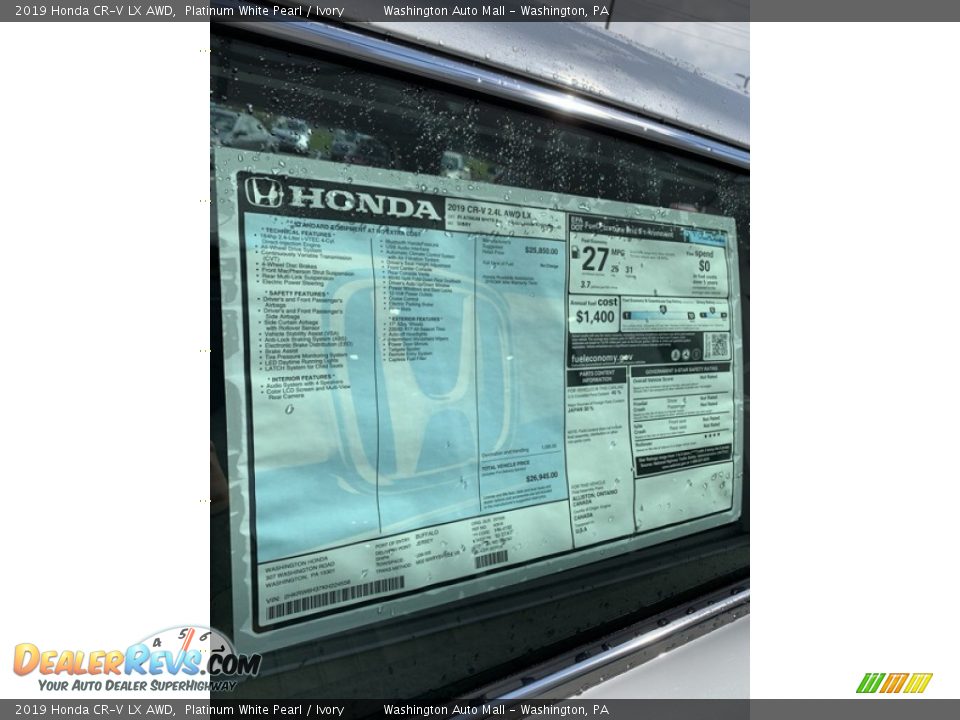Click the small barcode near port of entry
The image size is (960, 720).
(x=491, y=559)
